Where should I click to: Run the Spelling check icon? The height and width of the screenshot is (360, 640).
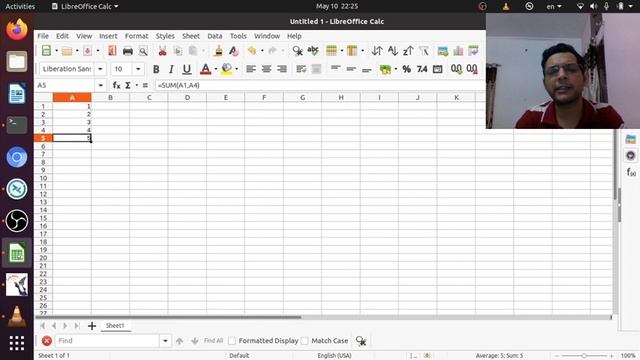click(x=313, y=51)
